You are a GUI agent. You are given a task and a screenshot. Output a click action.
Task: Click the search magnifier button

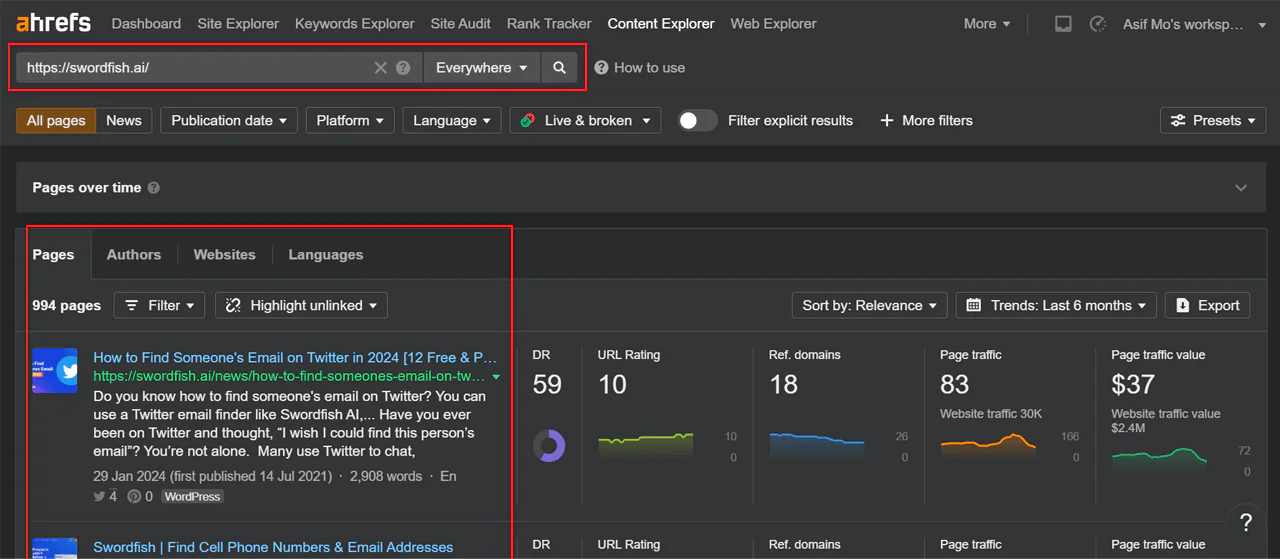559,68
